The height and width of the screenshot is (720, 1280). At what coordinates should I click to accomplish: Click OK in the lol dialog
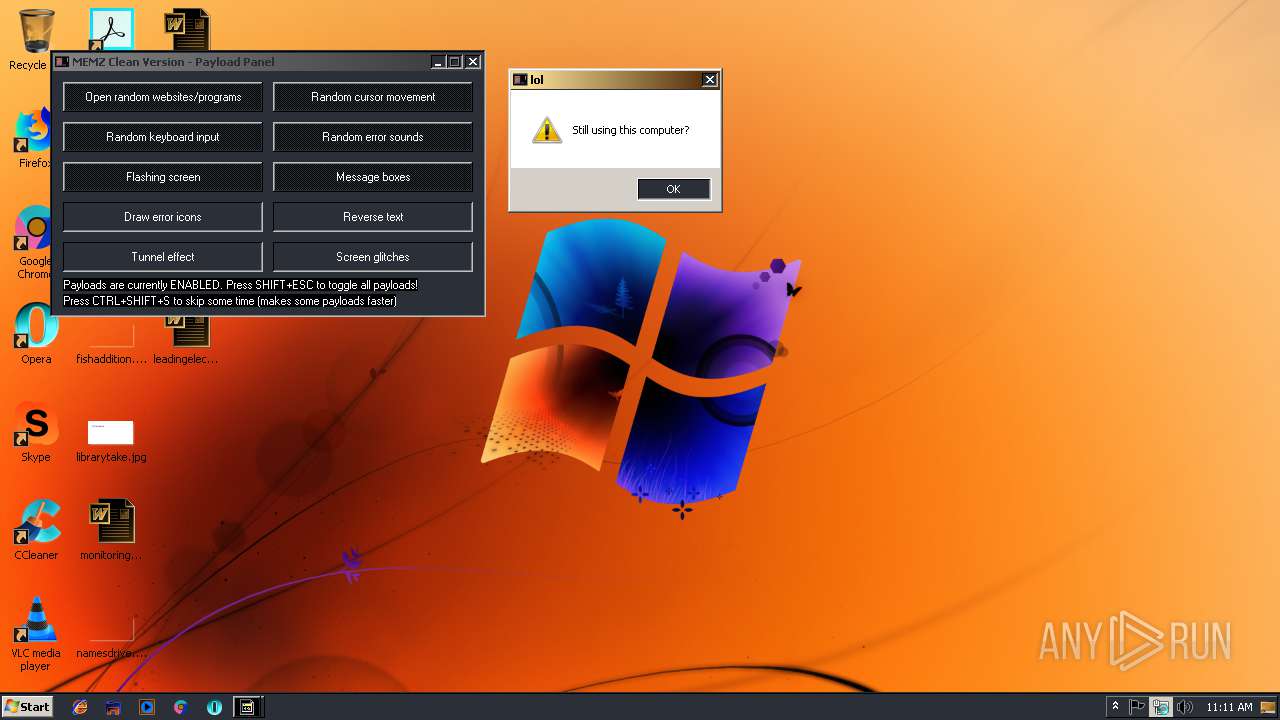[x=674, y=189]
